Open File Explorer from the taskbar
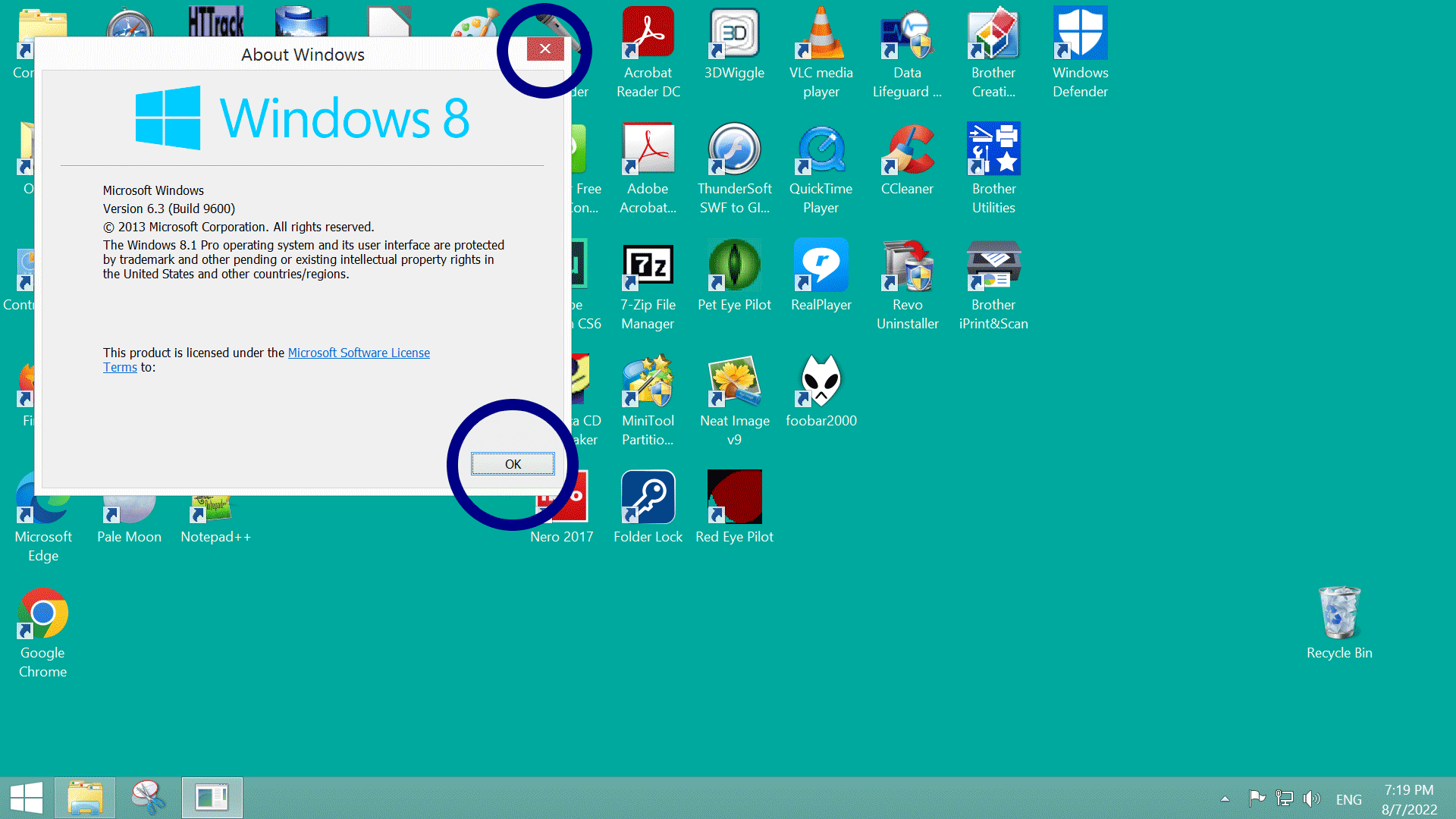This screenshot has width=1456, height=819. pos(85,798)
